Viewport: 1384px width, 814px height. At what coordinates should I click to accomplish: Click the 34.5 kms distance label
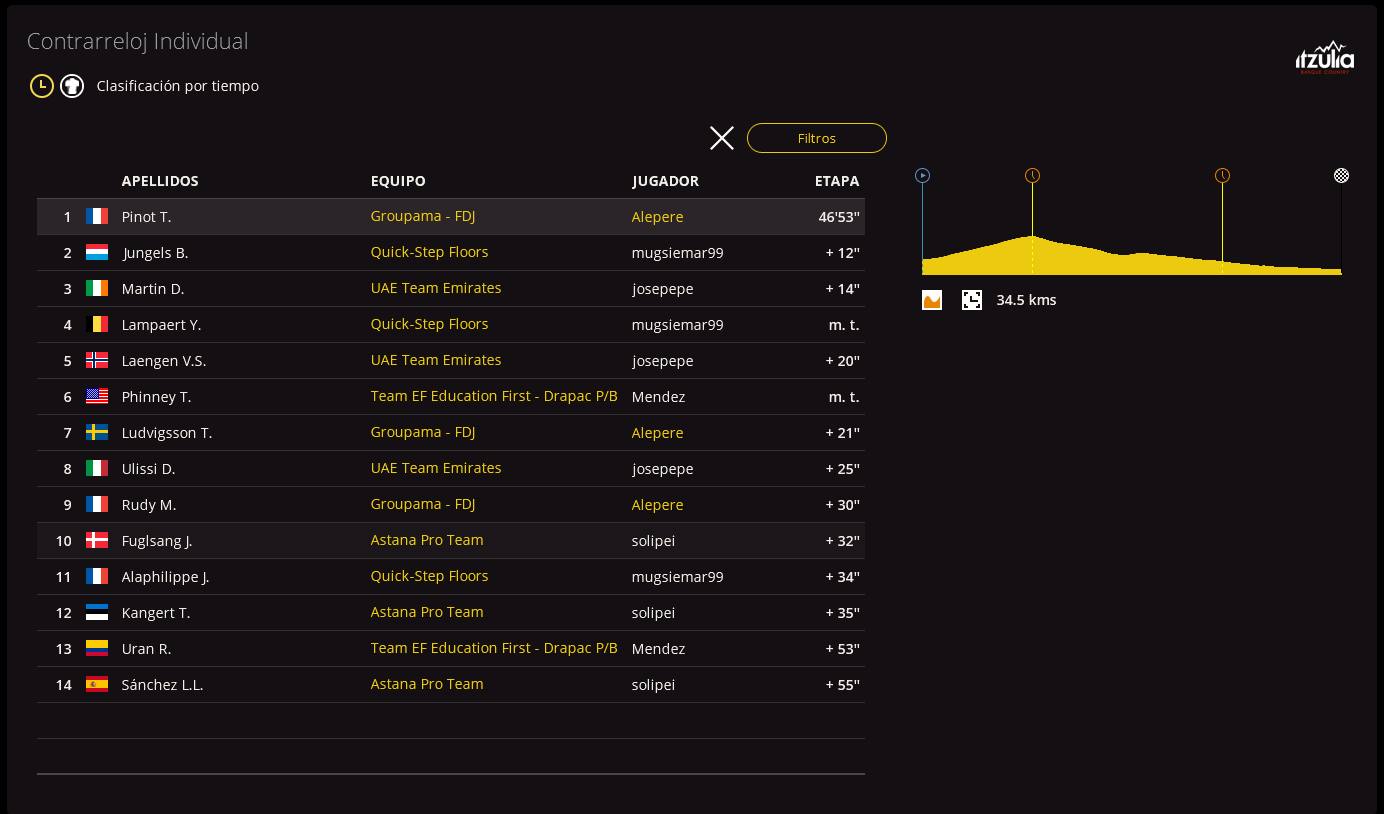tap(1026, 300)
